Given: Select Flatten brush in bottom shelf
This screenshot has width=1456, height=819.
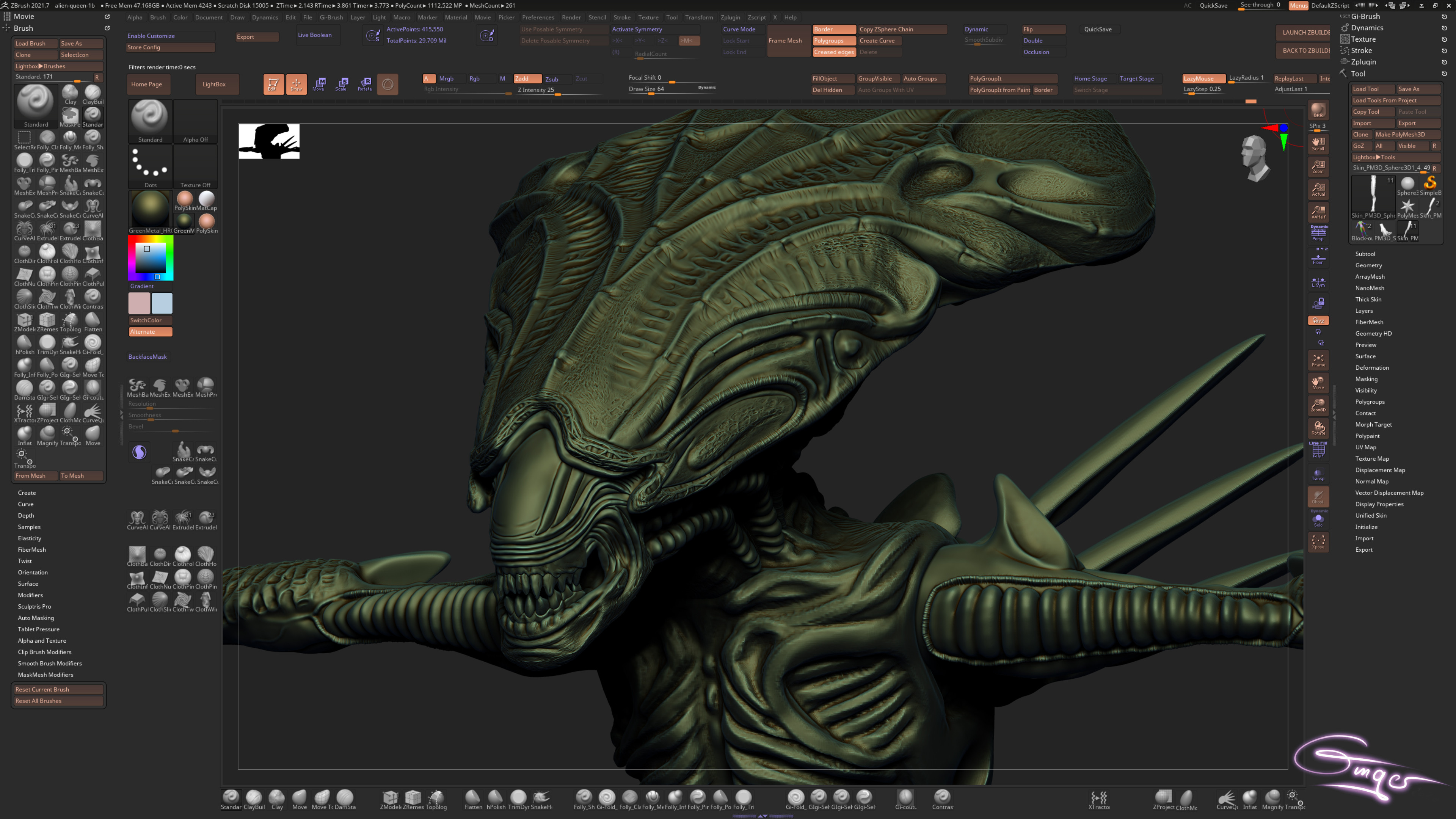Looking at the screenshot, I should click(473, 799).
